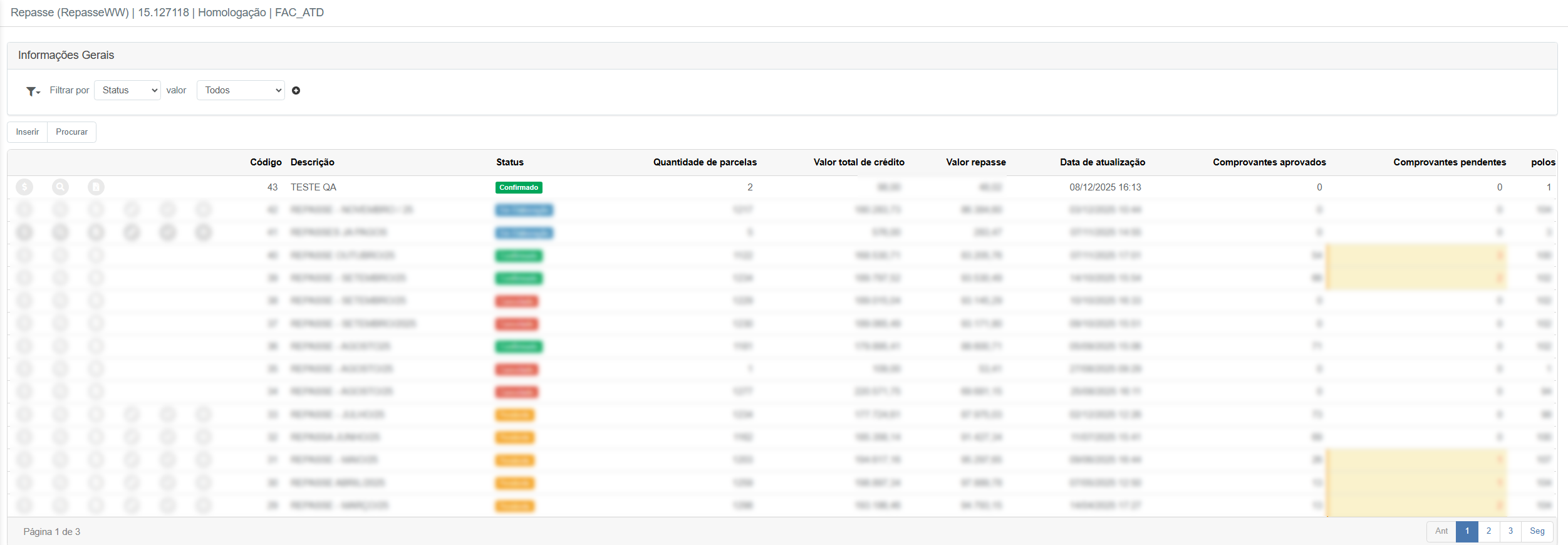Viewport: 1568px width, 545px height.
Task: Click Ant previous page button
Action: click(x=1441, y=531)
